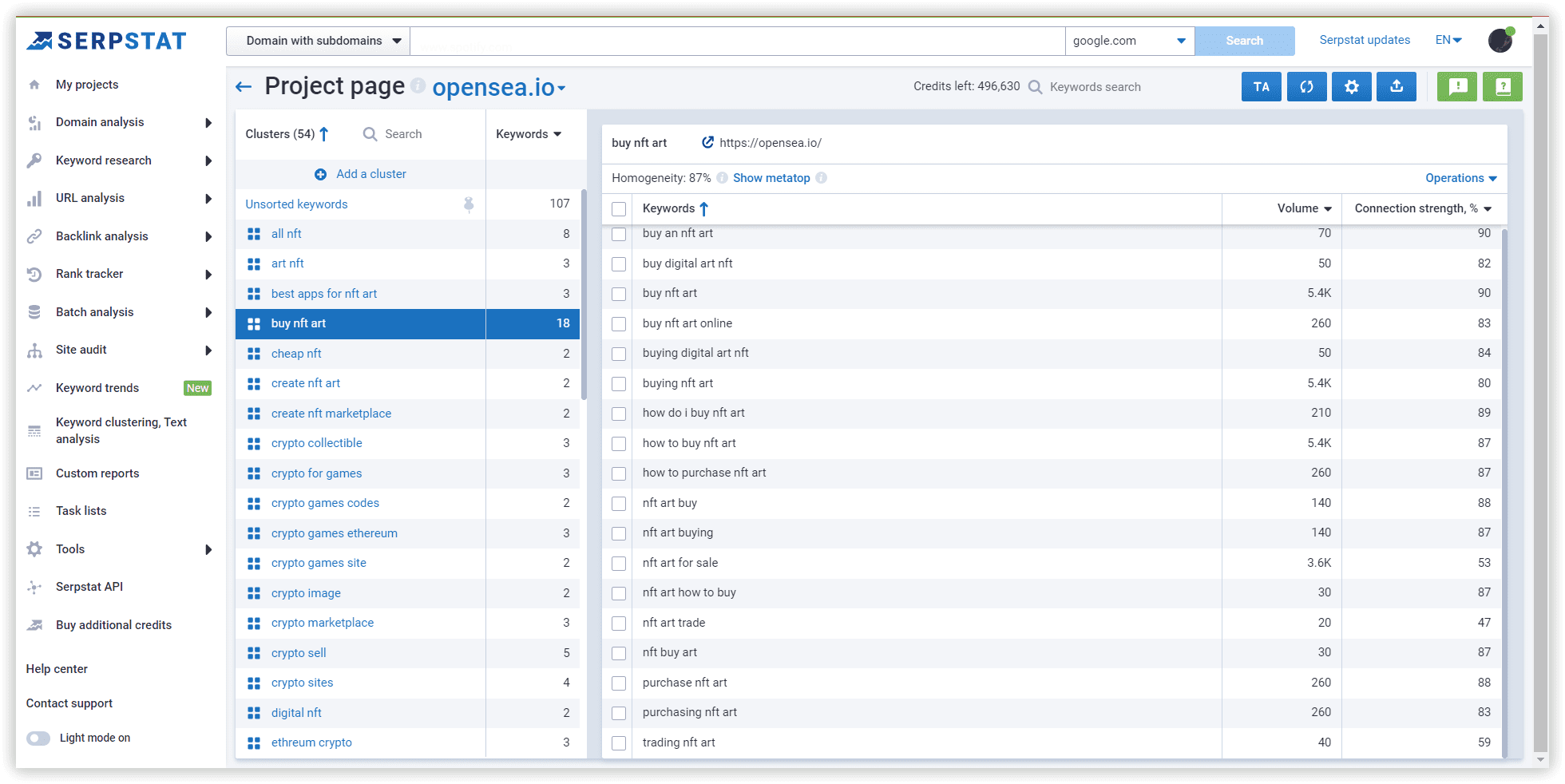Click the Keyword research key icon
The width and height of the screenshot is (1565, 784).
(x=34, y=160)
